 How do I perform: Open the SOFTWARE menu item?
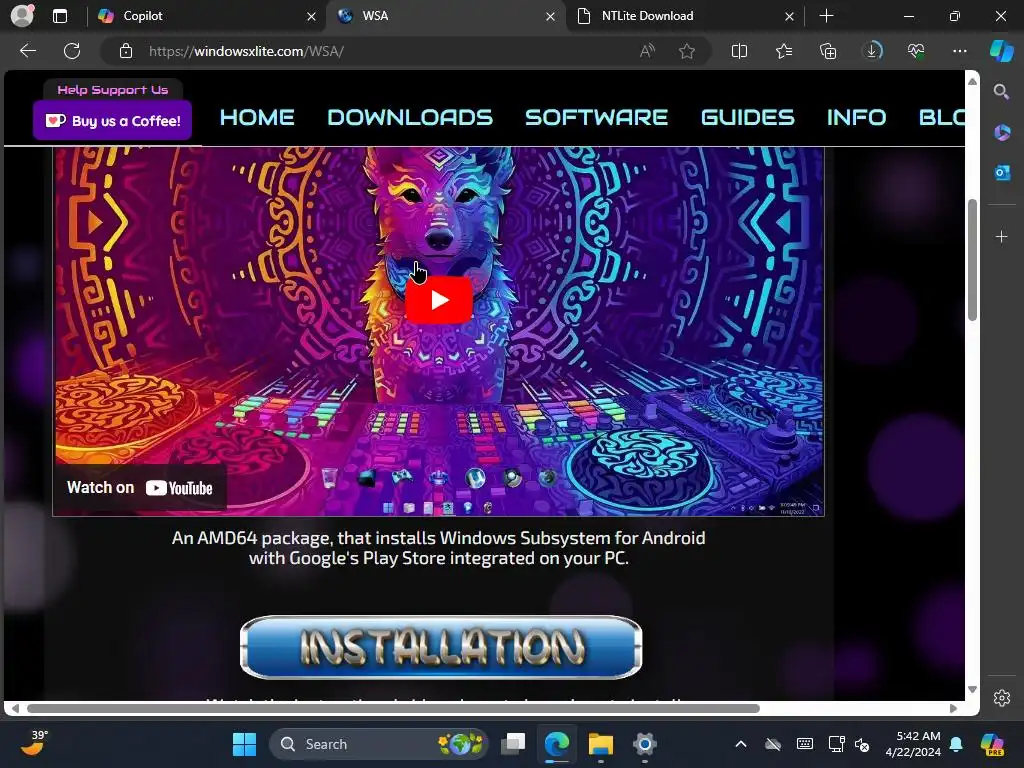(x=596, y=118)
